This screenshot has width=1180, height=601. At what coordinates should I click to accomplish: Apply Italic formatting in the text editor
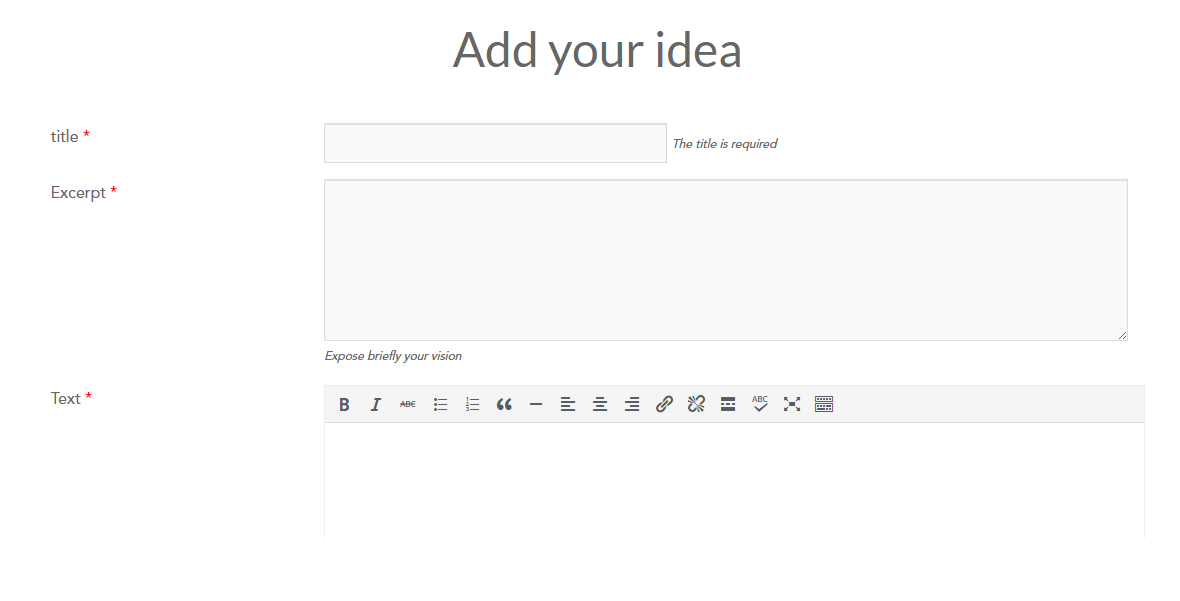click(x=376, y=405)
